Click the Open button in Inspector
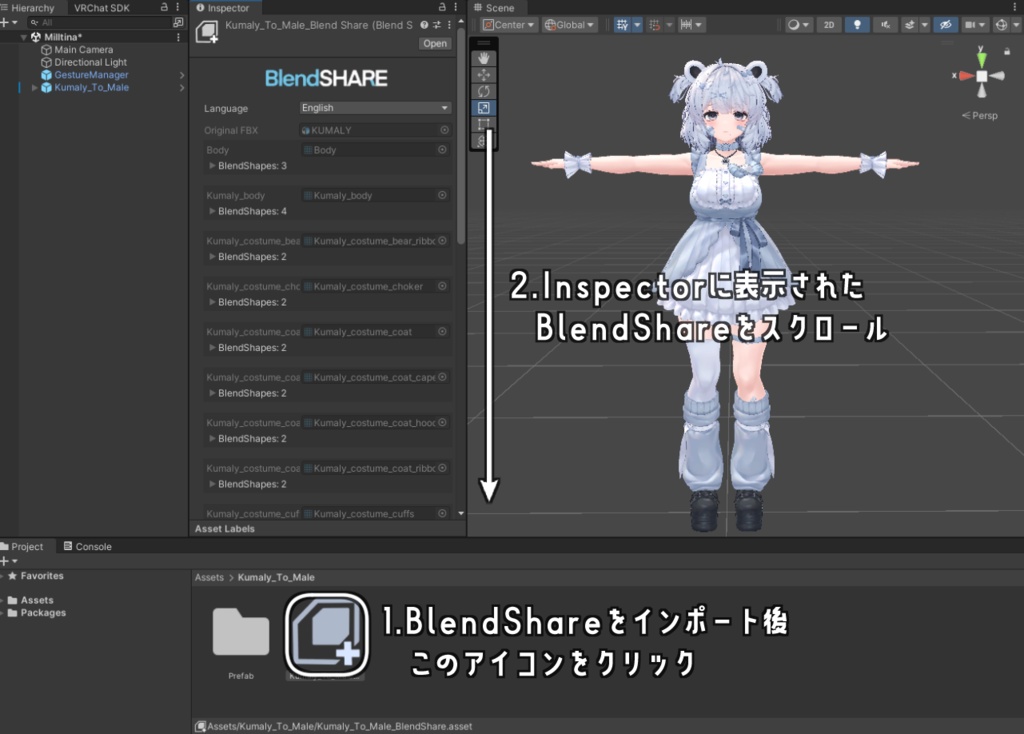1024x734 pixels. (435, 43)
